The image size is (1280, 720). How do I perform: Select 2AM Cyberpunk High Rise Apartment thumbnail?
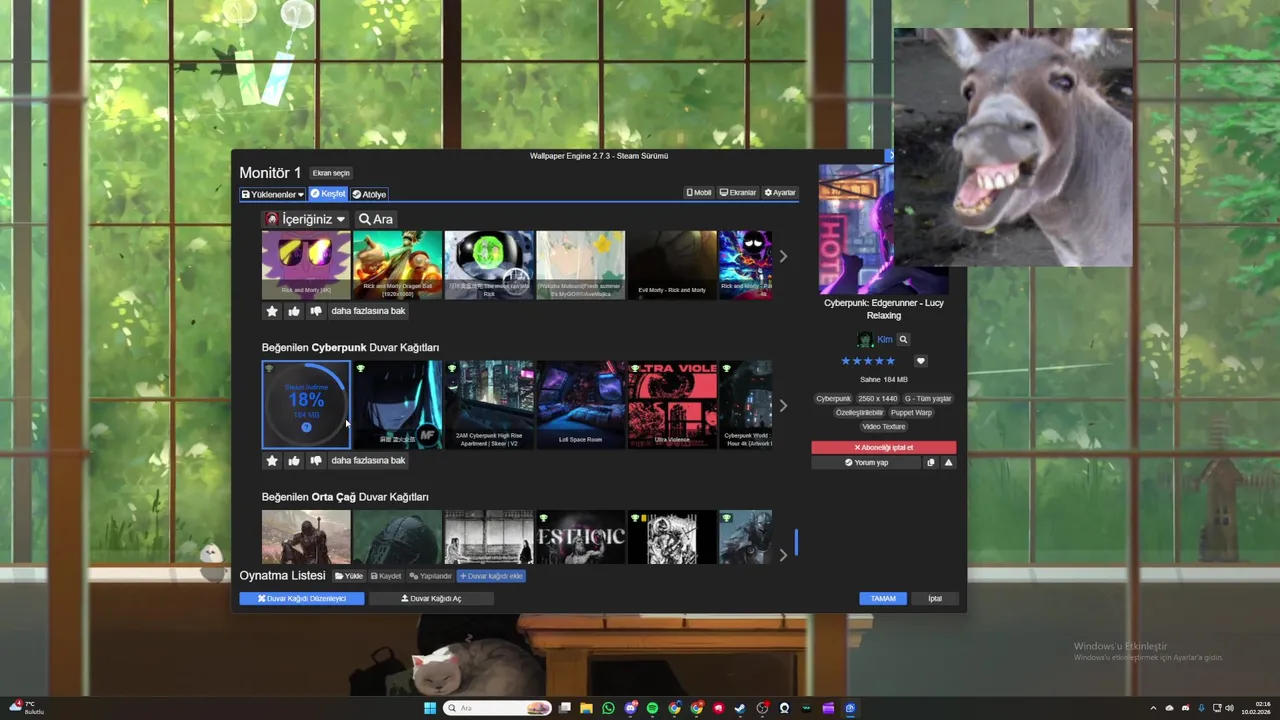pos(489,405)
